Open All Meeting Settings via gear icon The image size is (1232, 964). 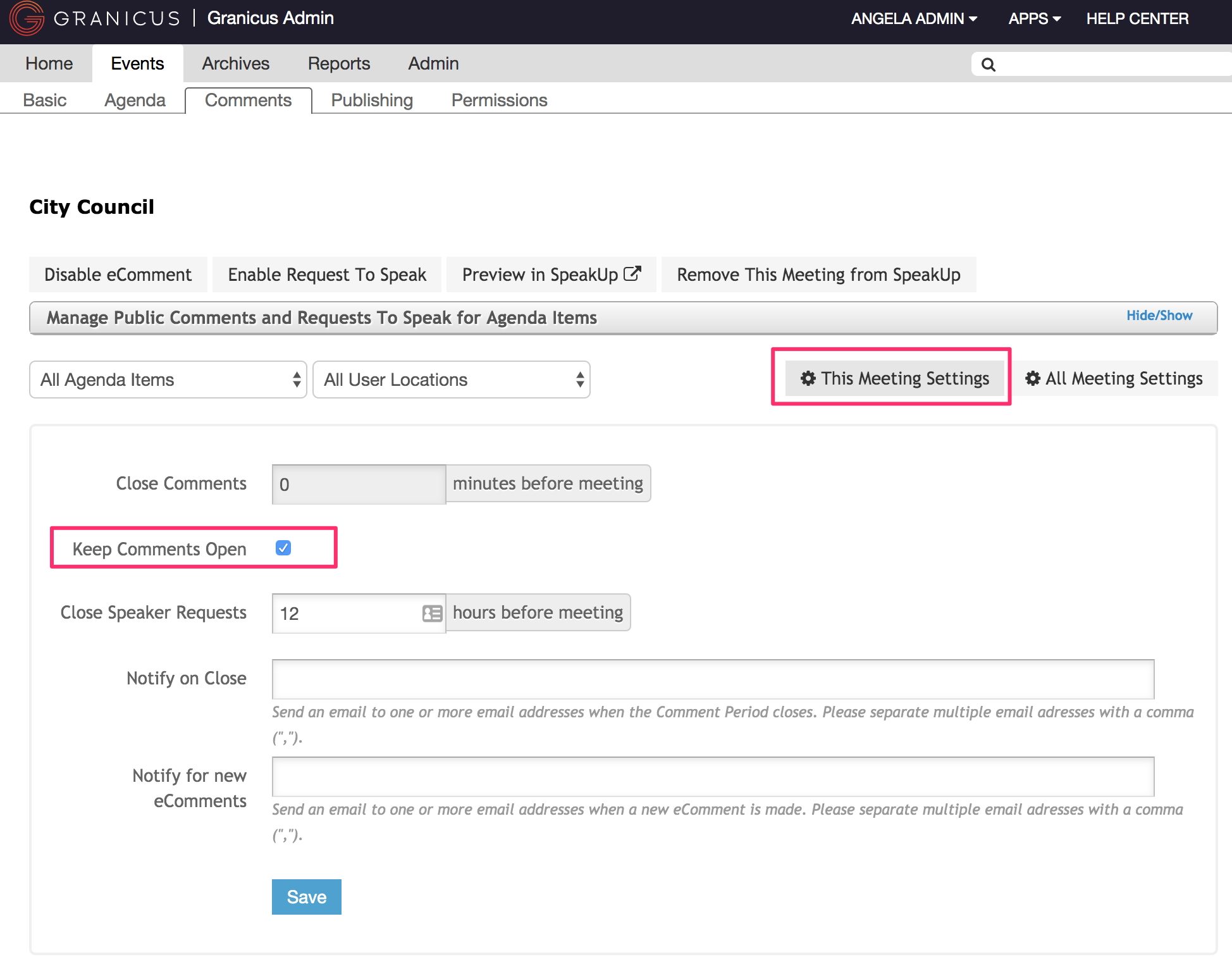pyautogui.click(x=1033, y=378)
